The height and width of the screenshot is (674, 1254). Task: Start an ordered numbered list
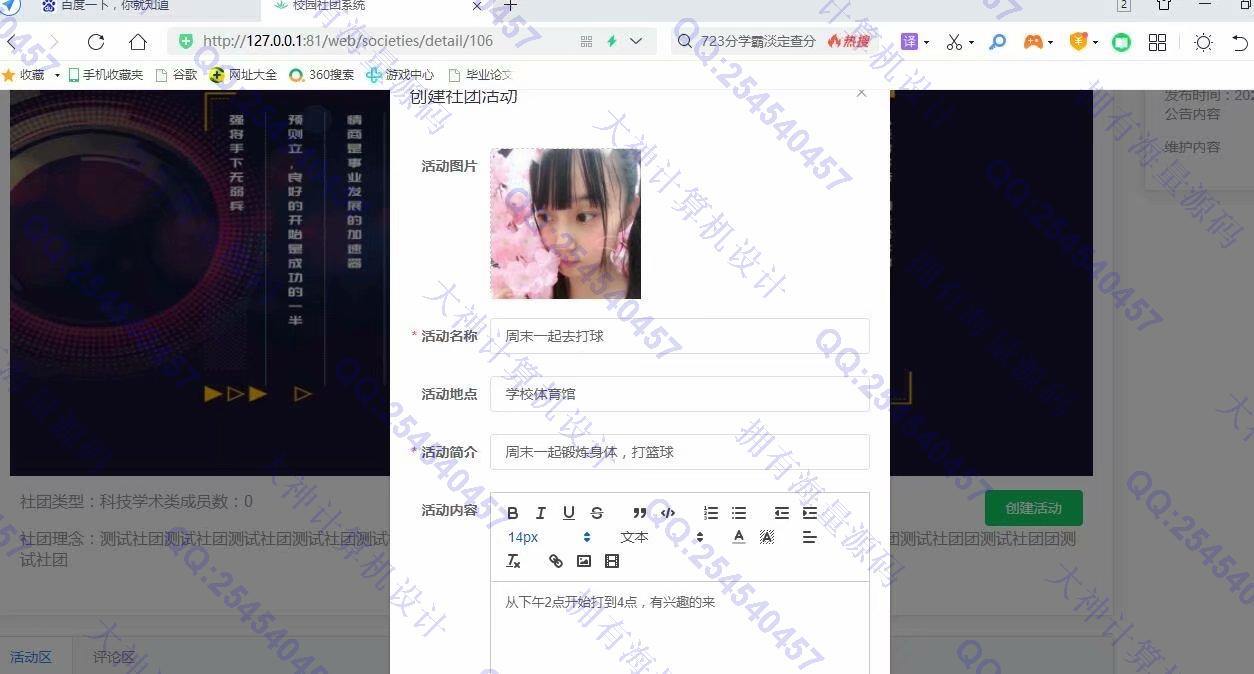click(711, 513)
